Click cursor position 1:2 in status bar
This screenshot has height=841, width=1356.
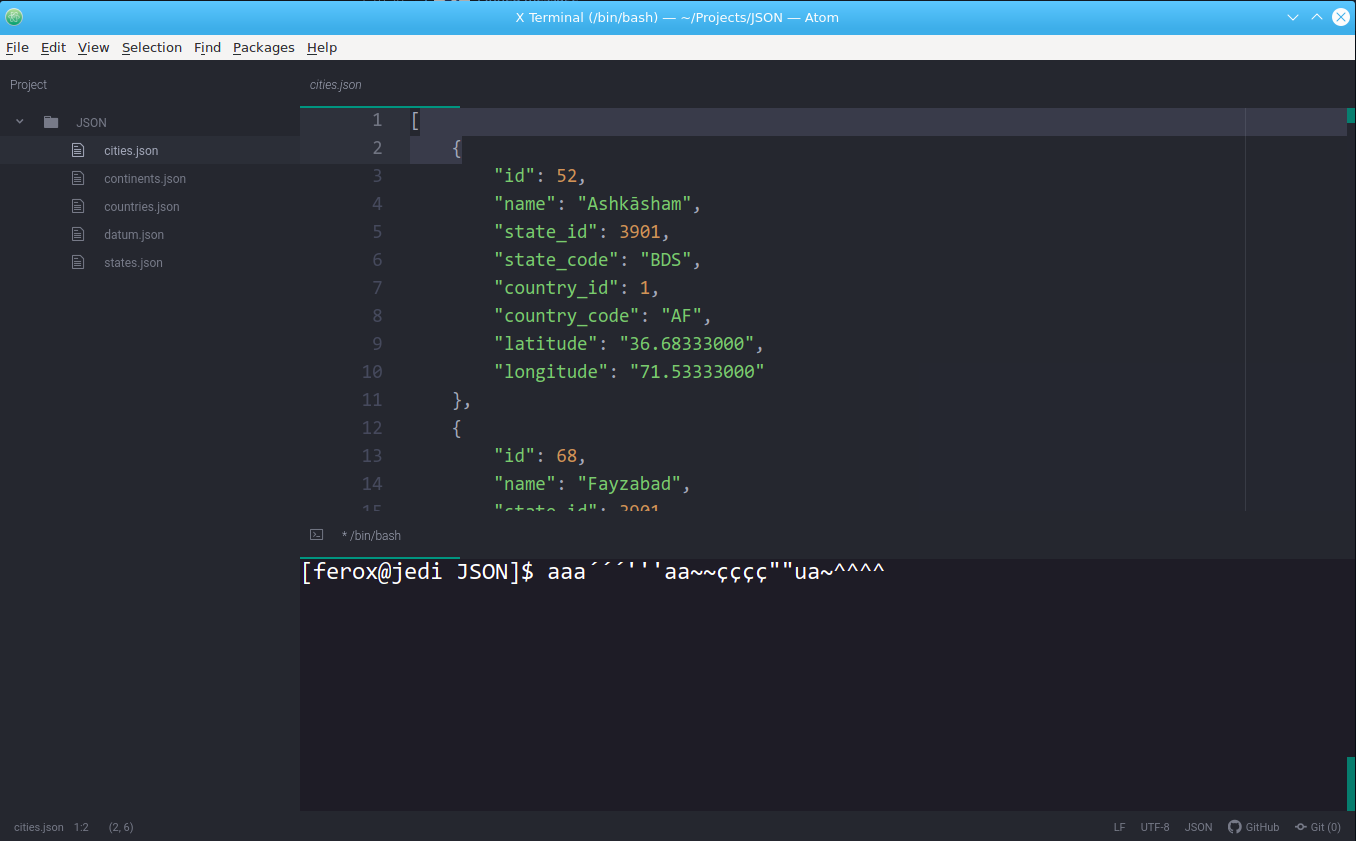point(81,827)
